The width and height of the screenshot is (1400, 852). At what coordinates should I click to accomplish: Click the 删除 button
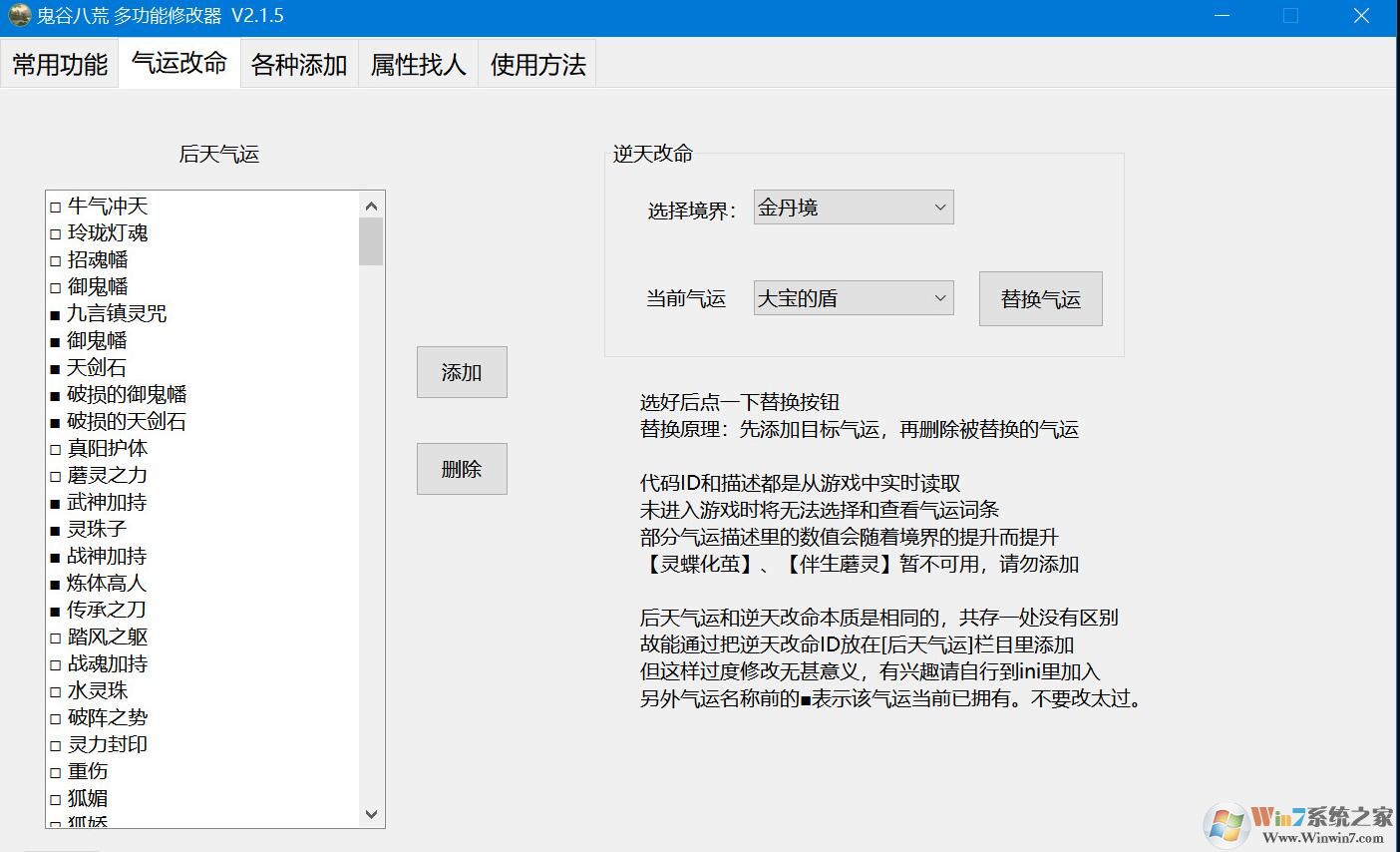click(x=462, y=469)
